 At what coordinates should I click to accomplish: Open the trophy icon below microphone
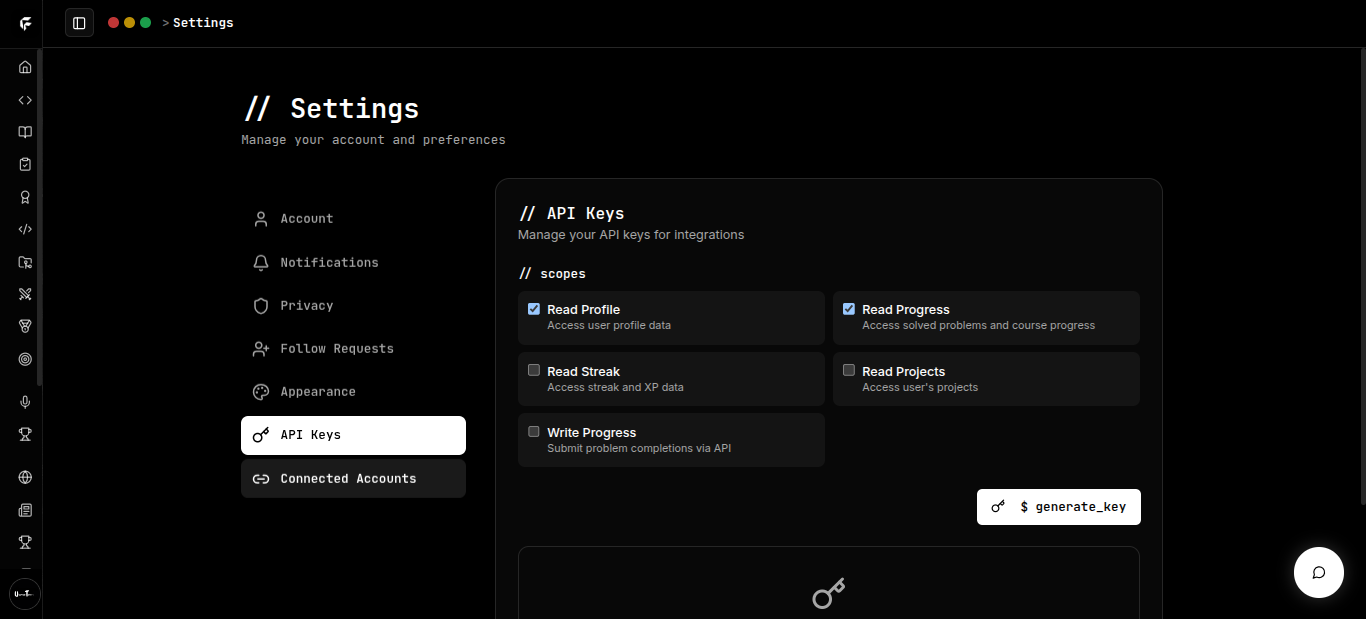click(25, 434)
